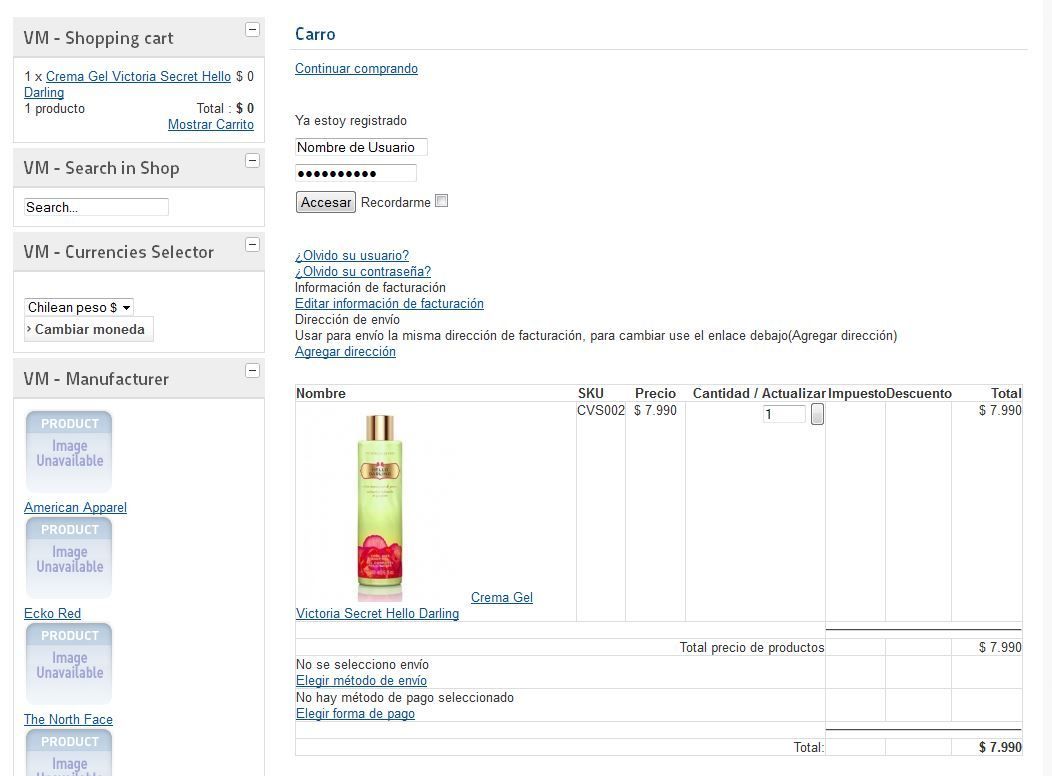Open the Chilean peso currency dropdown

(79, 307)
